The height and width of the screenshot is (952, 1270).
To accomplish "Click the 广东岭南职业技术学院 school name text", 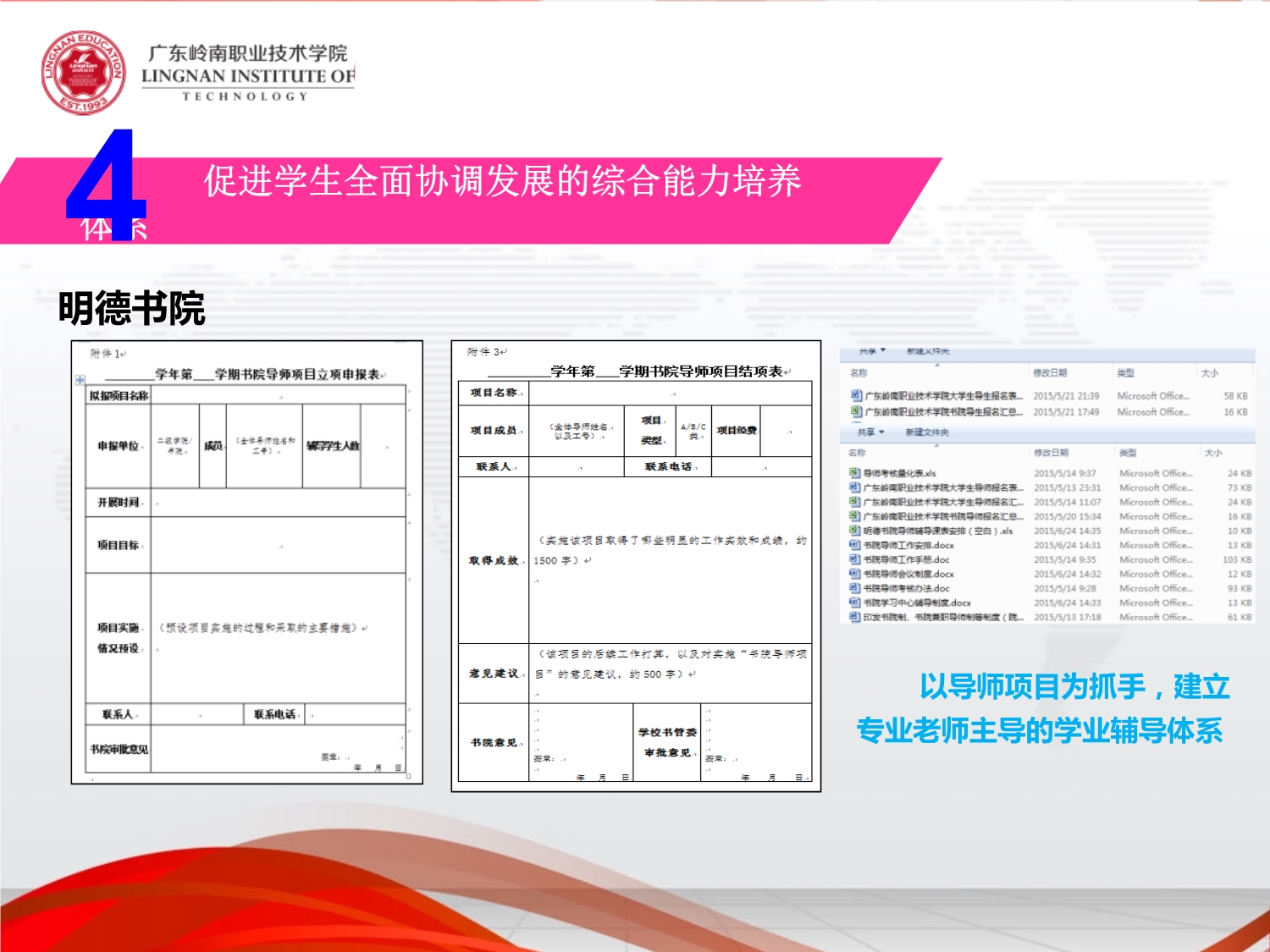I will [247, 53].
